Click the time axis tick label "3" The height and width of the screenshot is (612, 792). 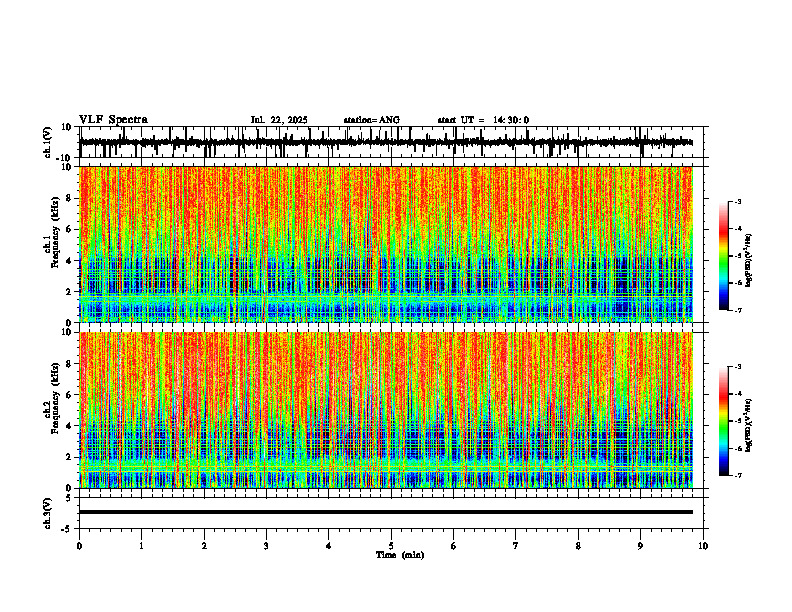point(266,546)
